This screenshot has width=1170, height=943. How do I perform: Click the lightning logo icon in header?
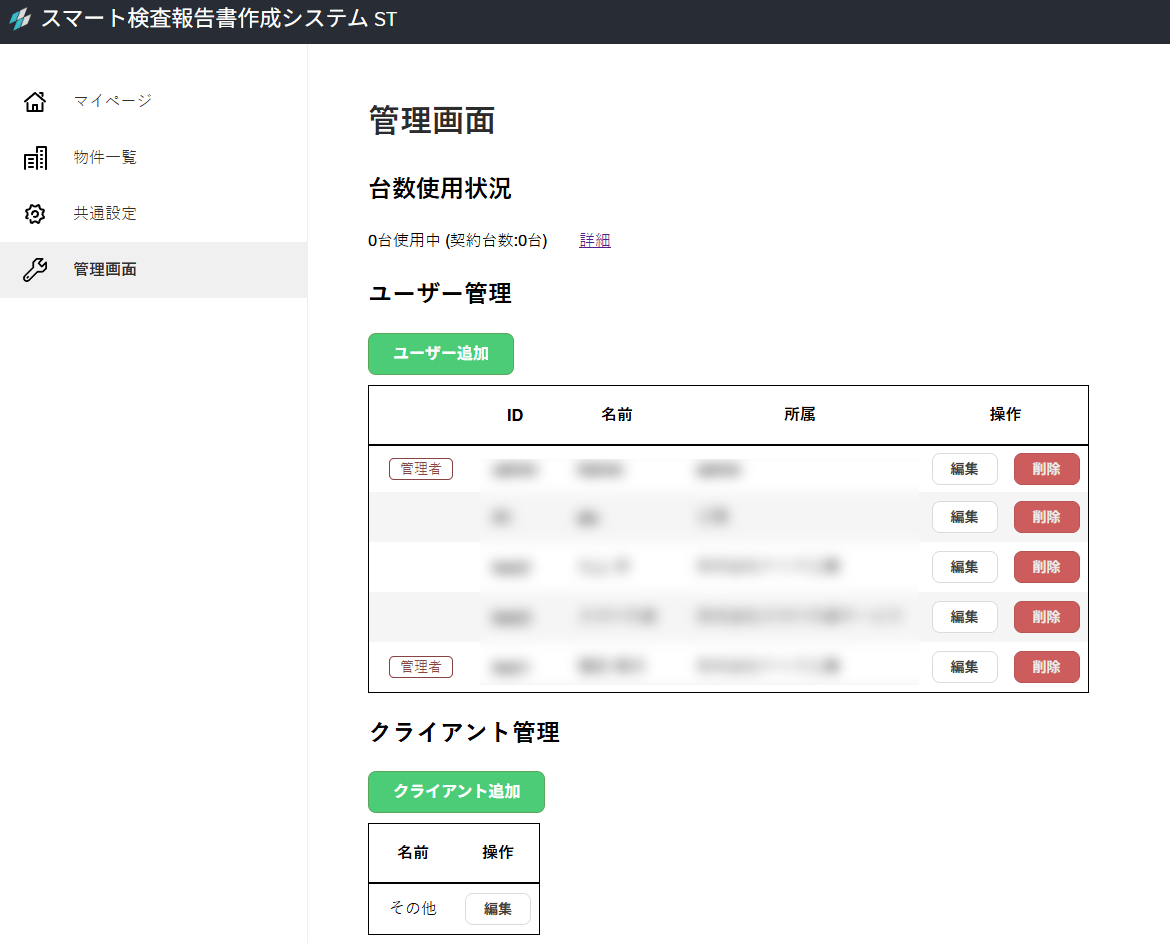[20, 20]
